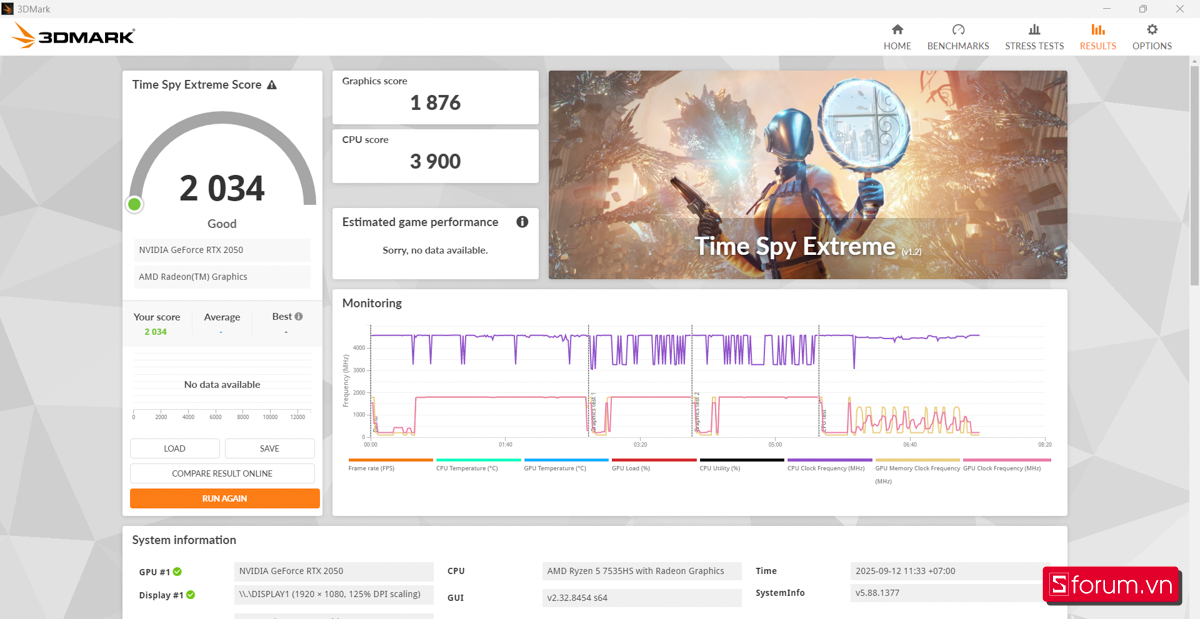The width and height of the screenshot is (1200, 619).
Task: Click the CPU score 3 900 card
Action: pyautogui.click(x=435, y=156)
